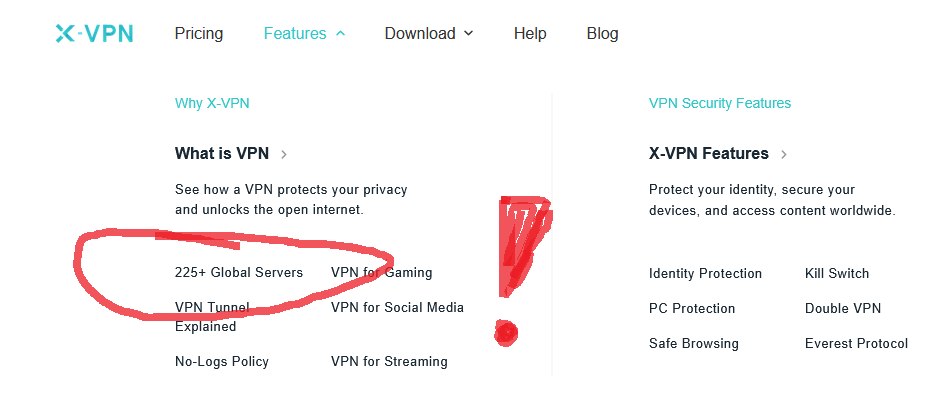The height and width of the screenshot is (400, 936).
Task: Go to the Blog
Action: coord(602,33)
